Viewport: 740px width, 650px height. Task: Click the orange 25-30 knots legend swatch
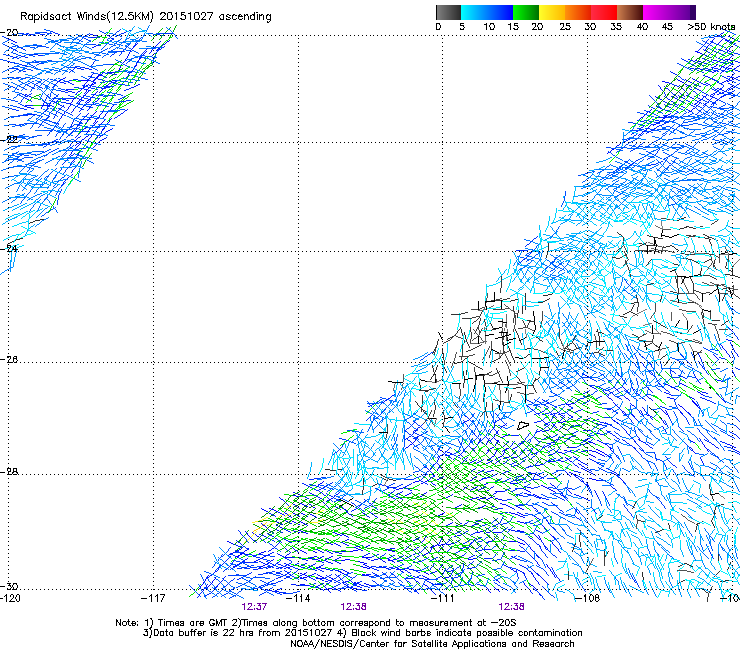[x=578, y=12]
